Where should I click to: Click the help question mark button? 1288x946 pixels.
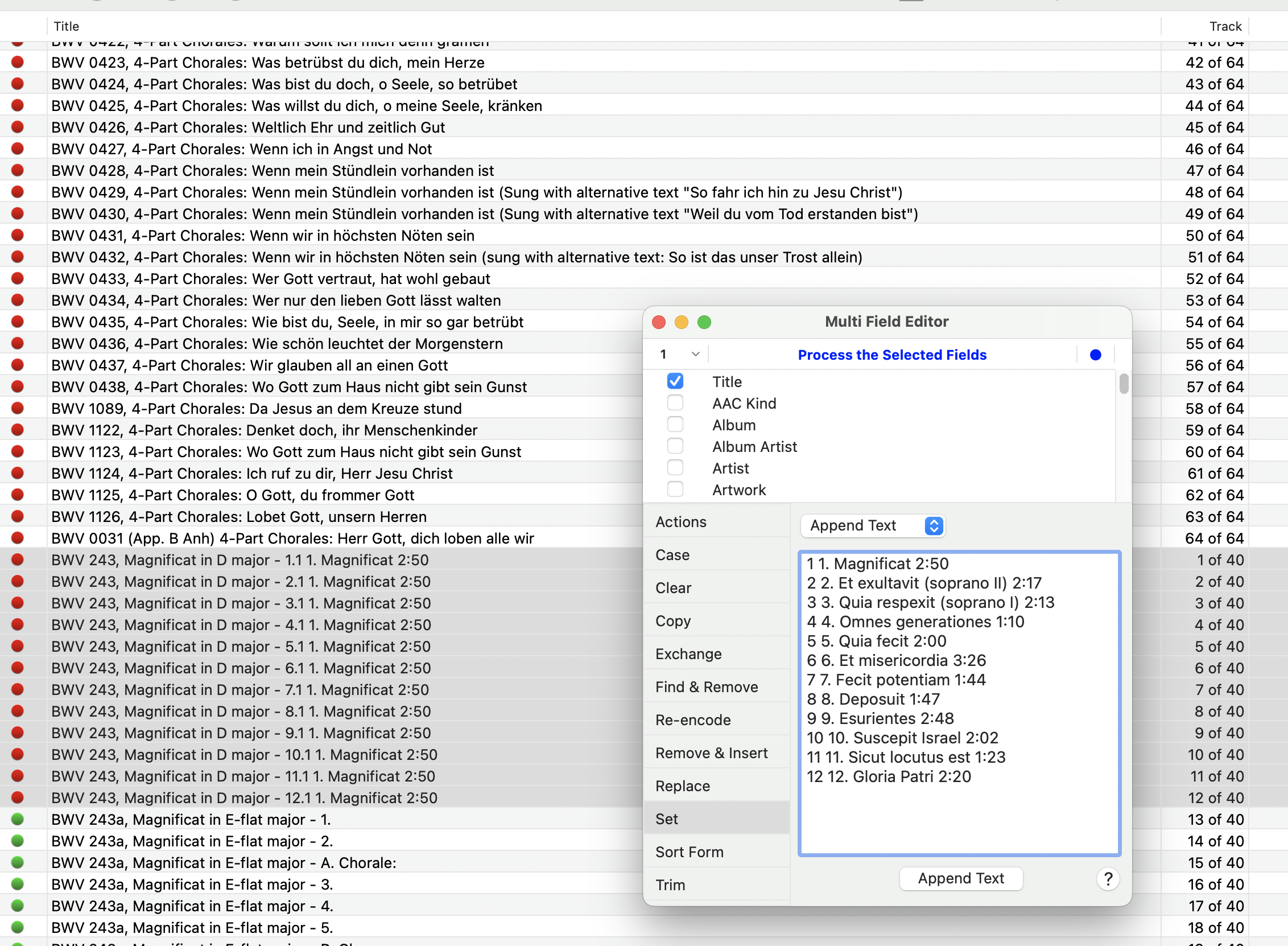tap(1108, 878)
